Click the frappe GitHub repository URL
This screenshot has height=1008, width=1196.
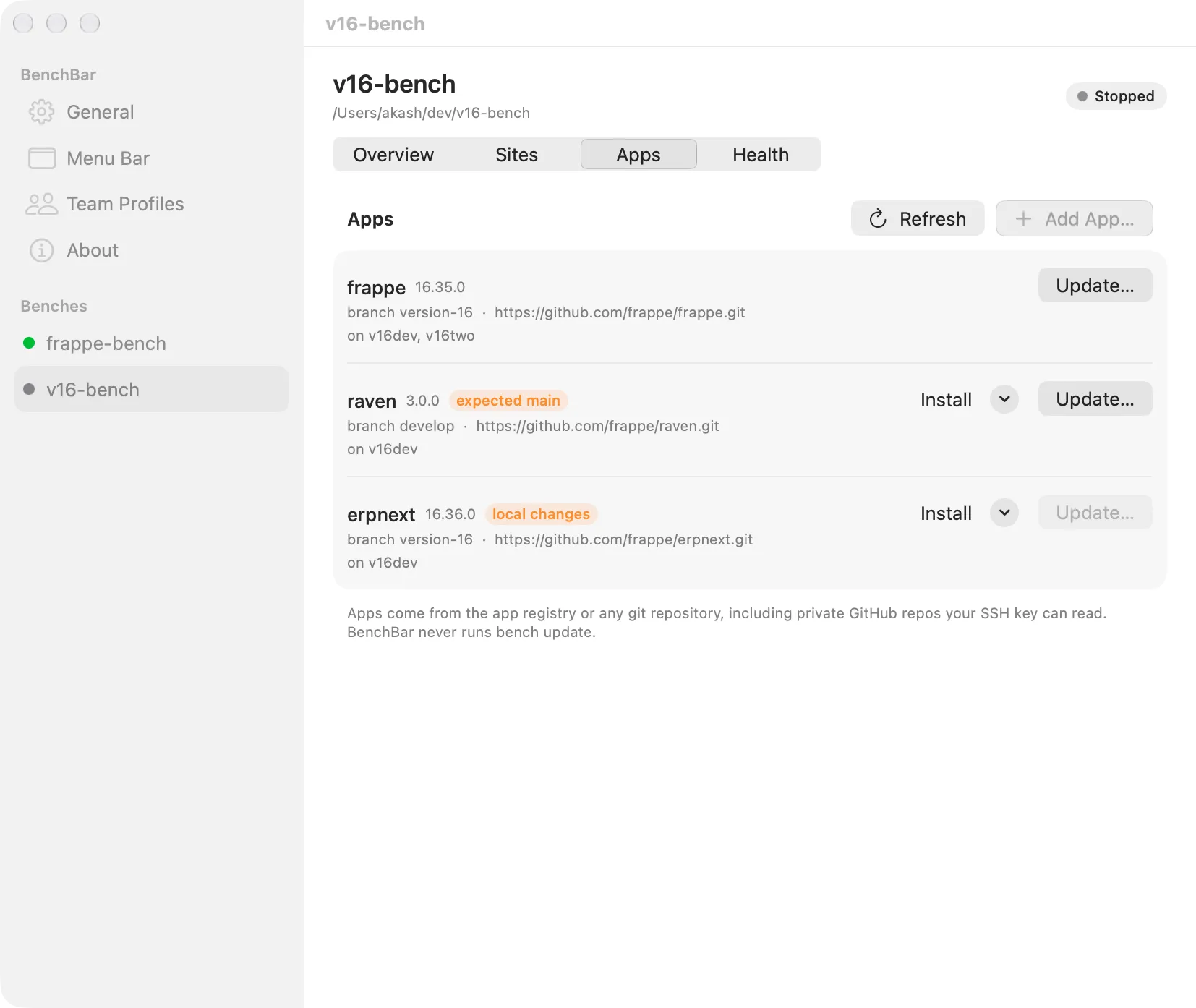tap(620, 312)
